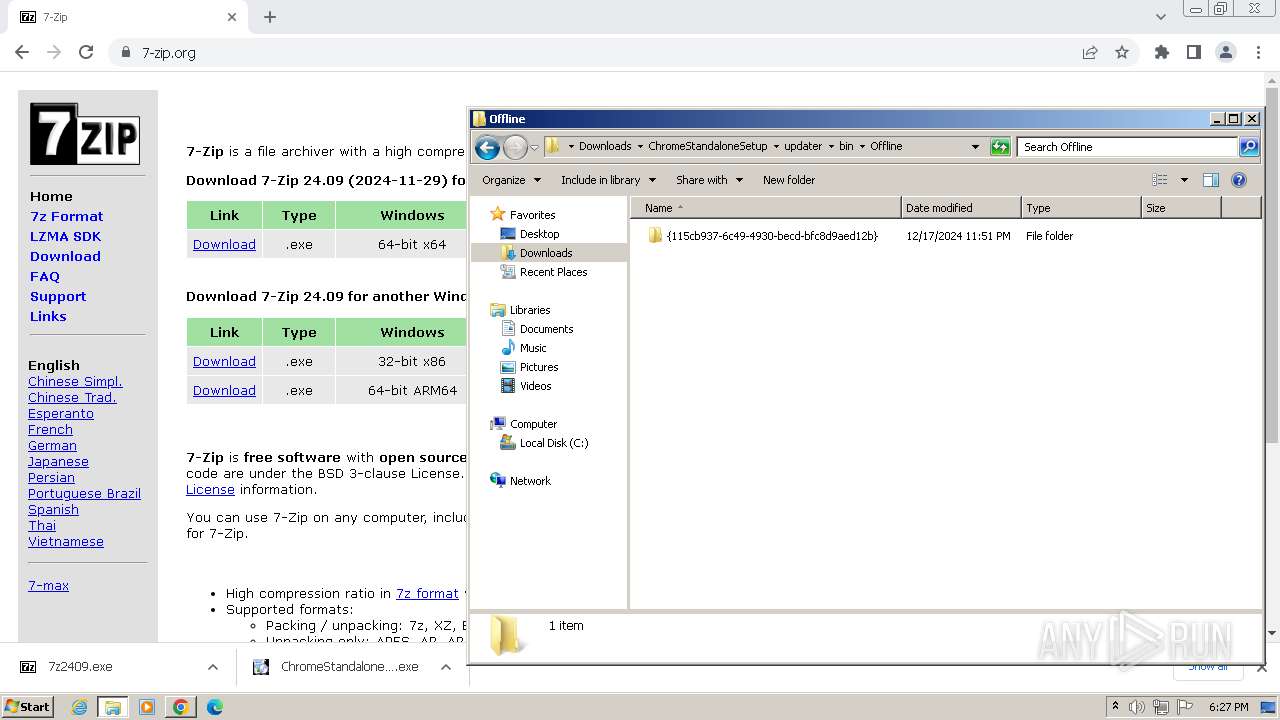
Task: Click New folder in Explorer toolbar
Action: click(789, 180)
